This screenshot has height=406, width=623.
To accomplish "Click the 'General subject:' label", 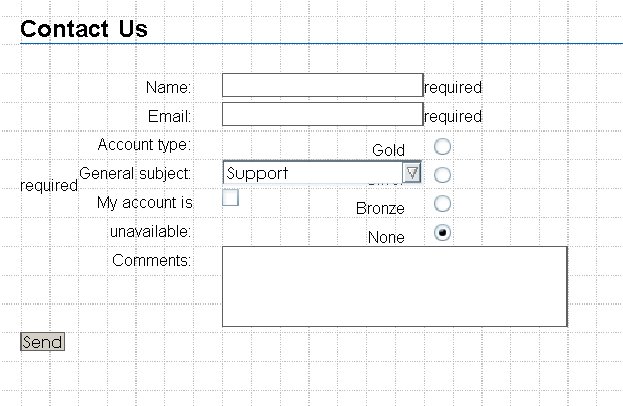I will 135,174.
